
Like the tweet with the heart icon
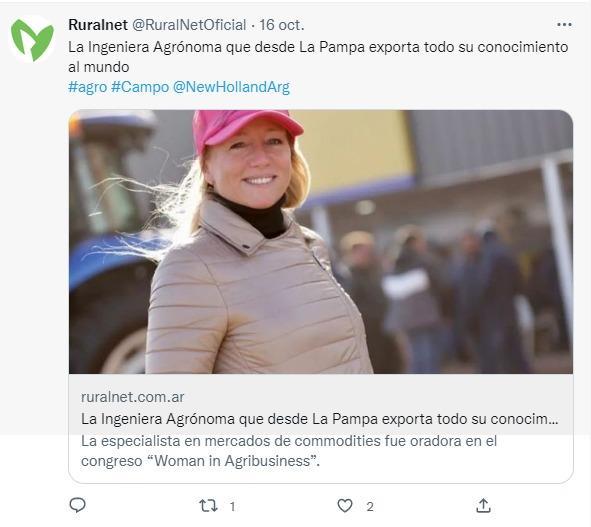point(344,506)
